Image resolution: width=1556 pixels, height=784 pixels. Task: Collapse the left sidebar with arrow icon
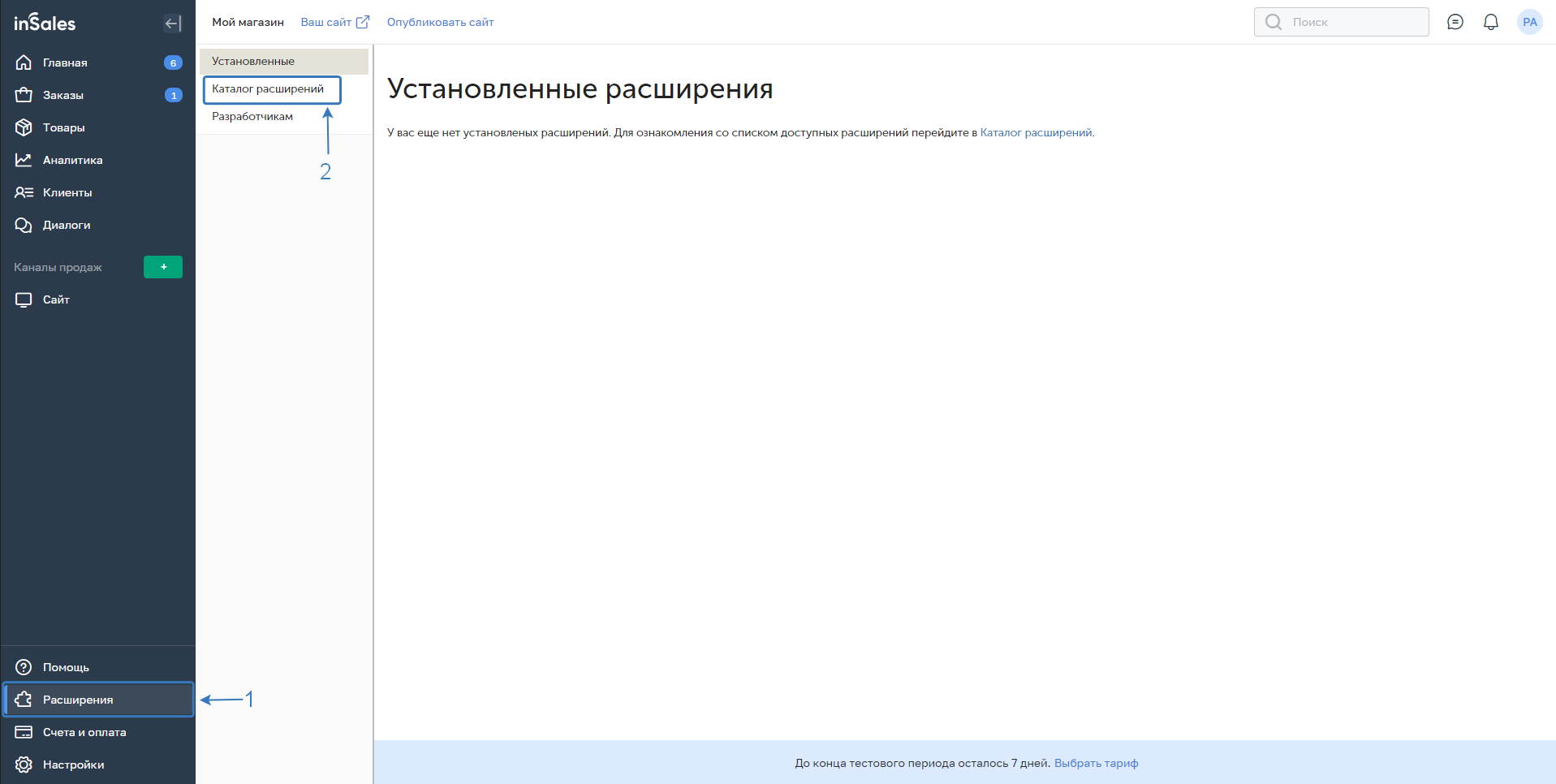[173, 23]
